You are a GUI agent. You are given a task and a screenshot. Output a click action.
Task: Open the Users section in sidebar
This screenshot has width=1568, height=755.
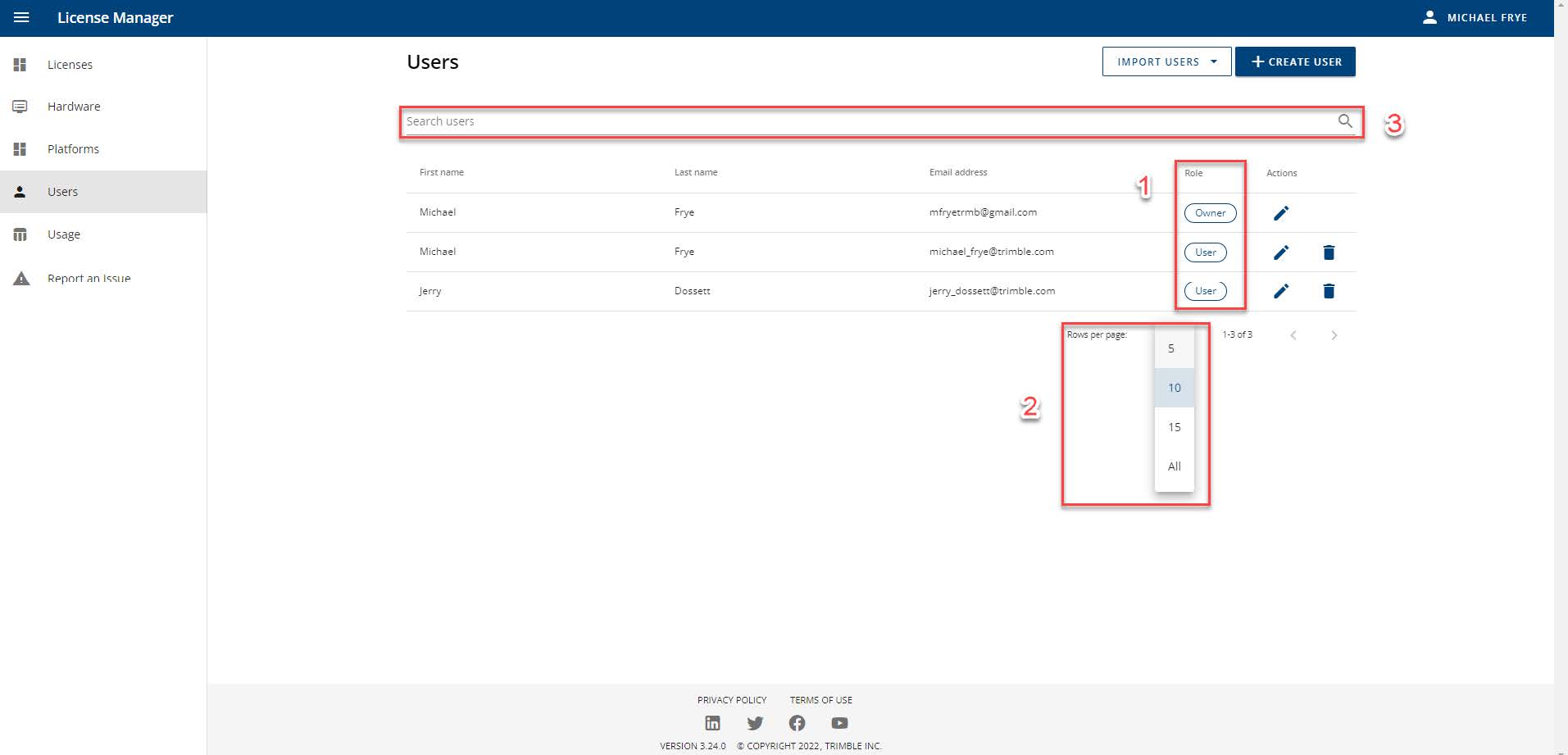click(x=63, y=191)
